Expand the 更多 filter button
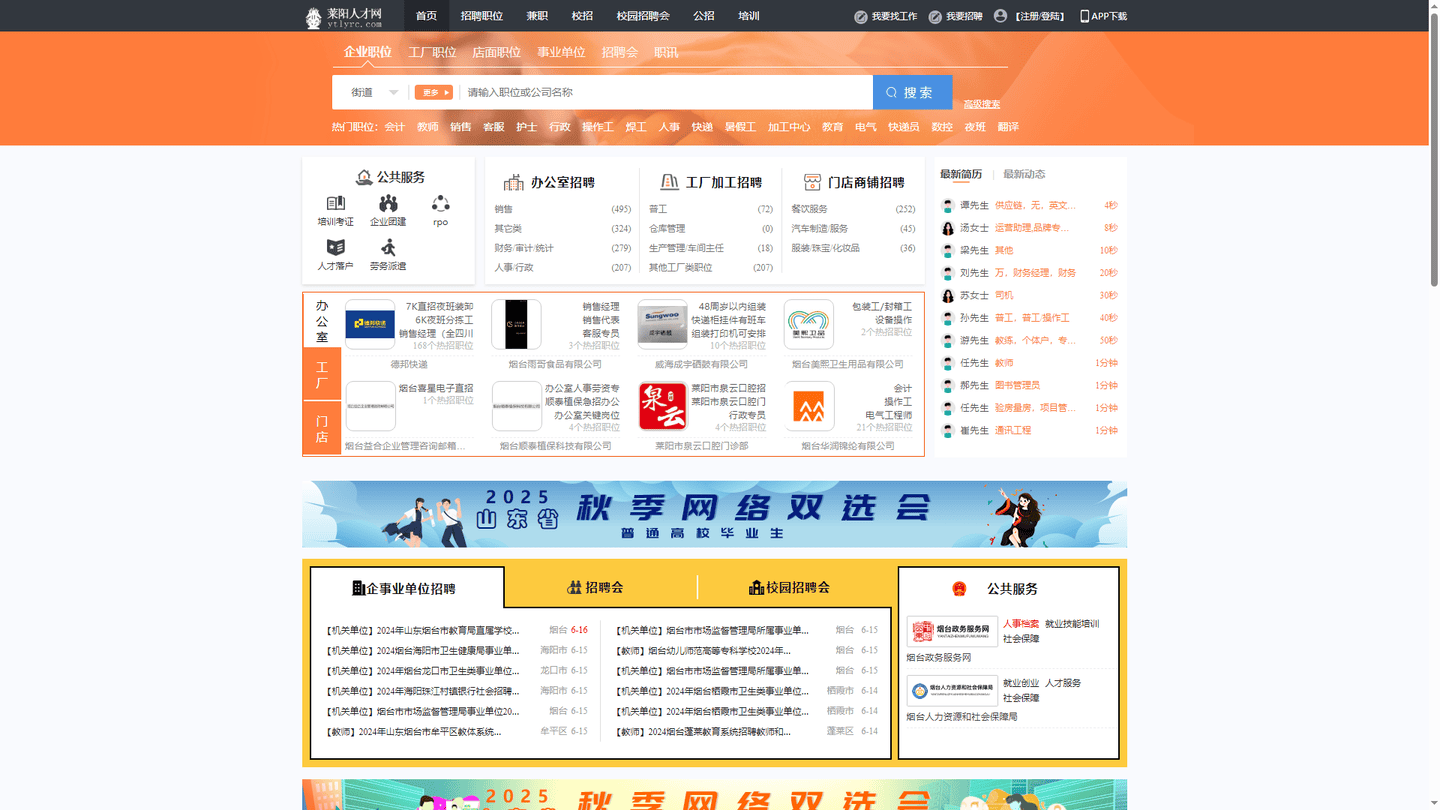Screen dimensions: 1440x810 coord(434,92)
